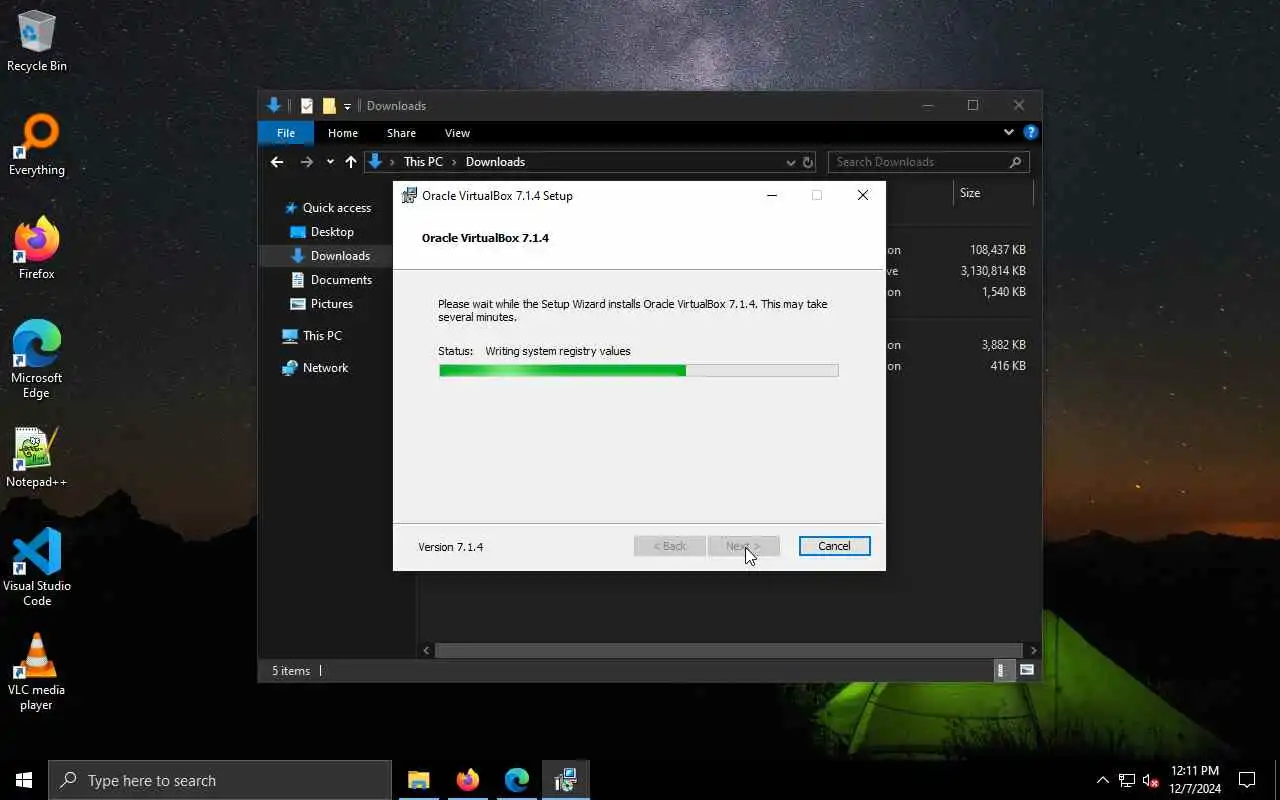Show hidden system tray icons
Image resolution: width=1280 pixels, height=800 pixels.
point(1103,780)
